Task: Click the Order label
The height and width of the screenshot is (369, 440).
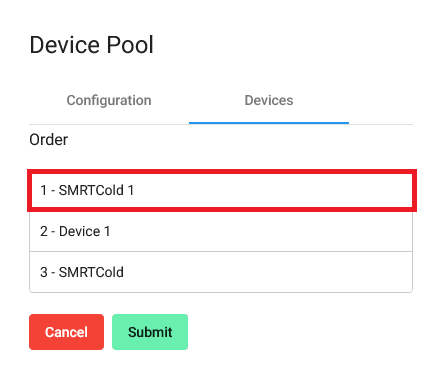Action: [x=49, y=140]
